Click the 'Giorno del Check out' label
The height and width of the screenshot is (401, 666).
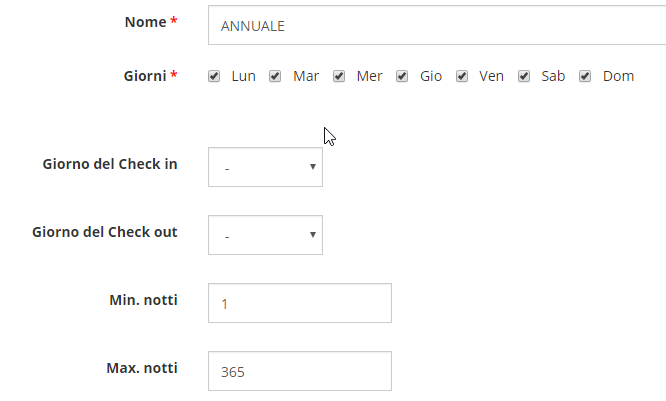tap(105, 231)
